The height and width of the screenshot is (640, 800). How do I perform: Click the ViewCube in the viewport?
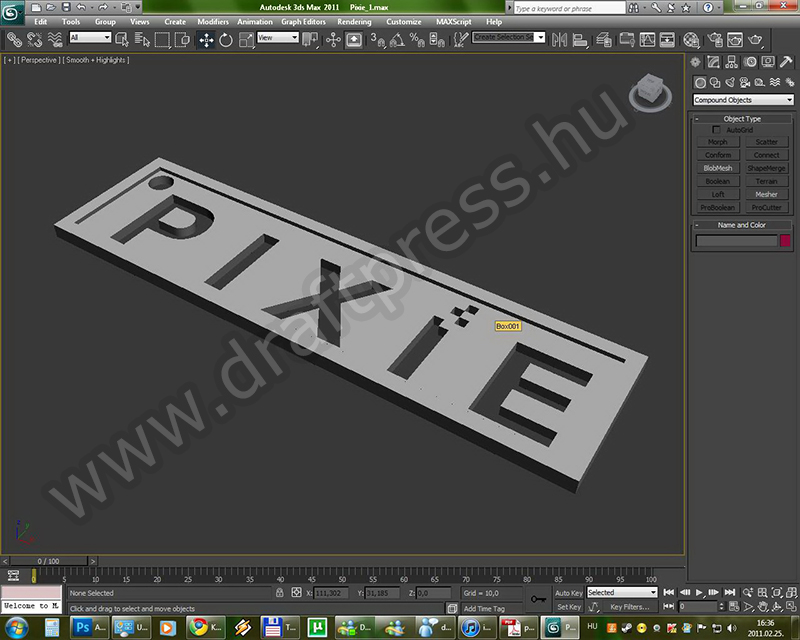651,92
